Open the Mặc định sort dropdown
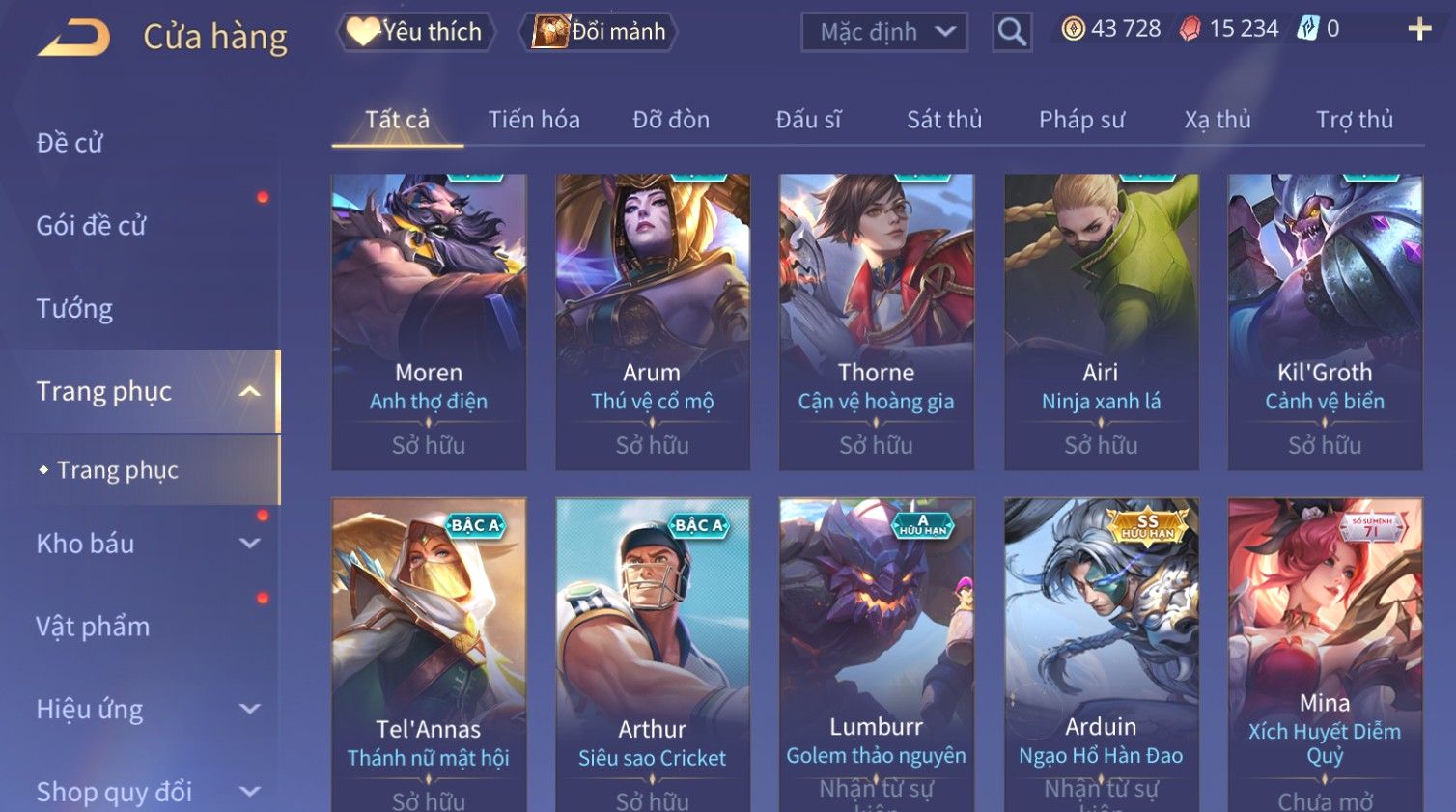 pos(884,32)
